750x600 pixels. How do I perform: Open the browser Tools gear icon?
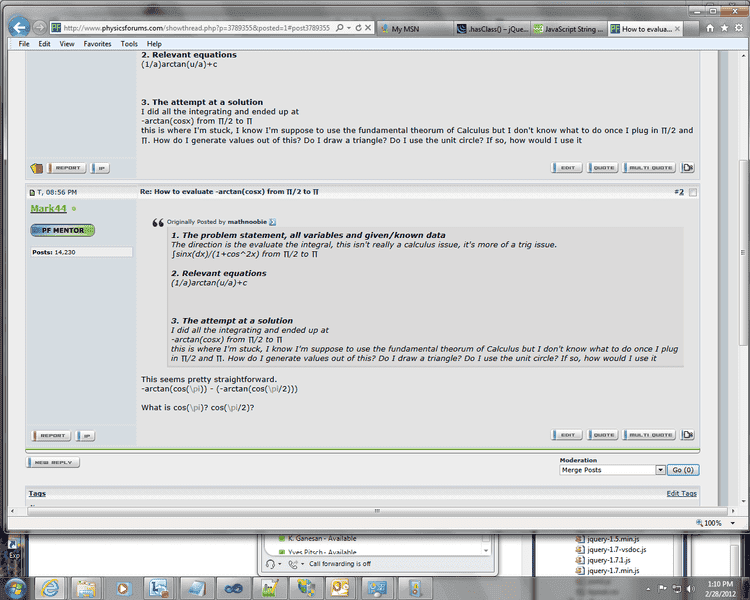739,28
